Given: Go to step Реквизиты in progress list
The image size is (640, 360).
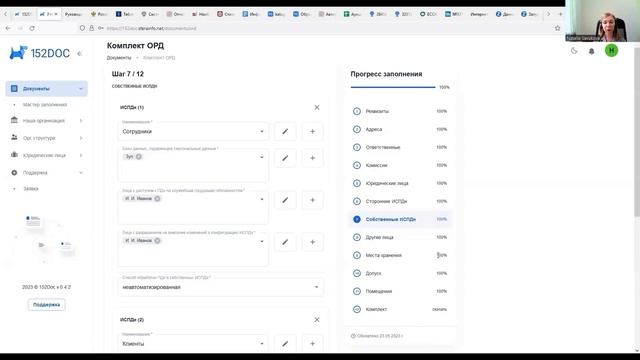Looking at the screenshot, I should tap(400, 111).
